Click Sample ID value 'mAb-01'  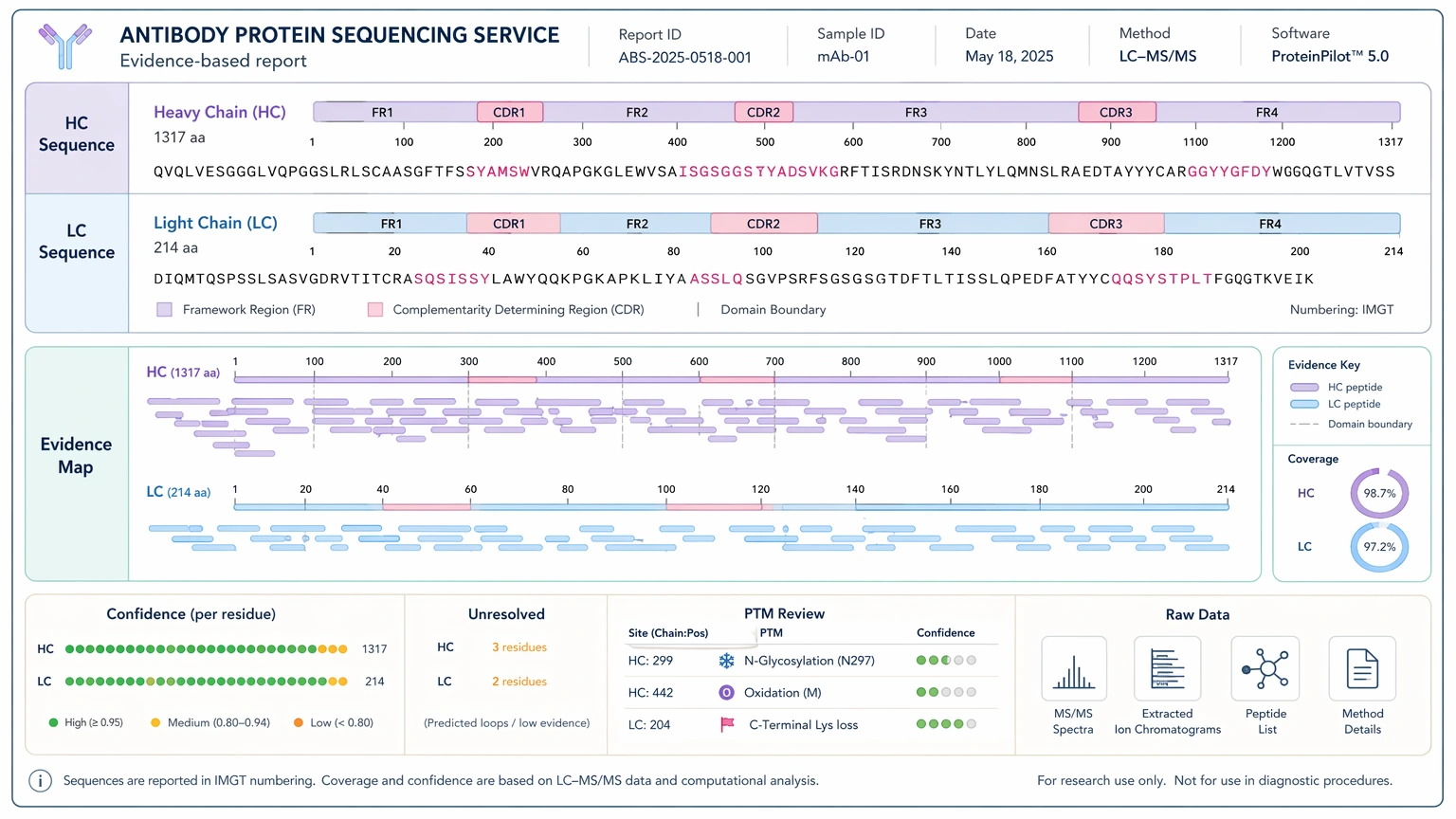tap(844, 57)
